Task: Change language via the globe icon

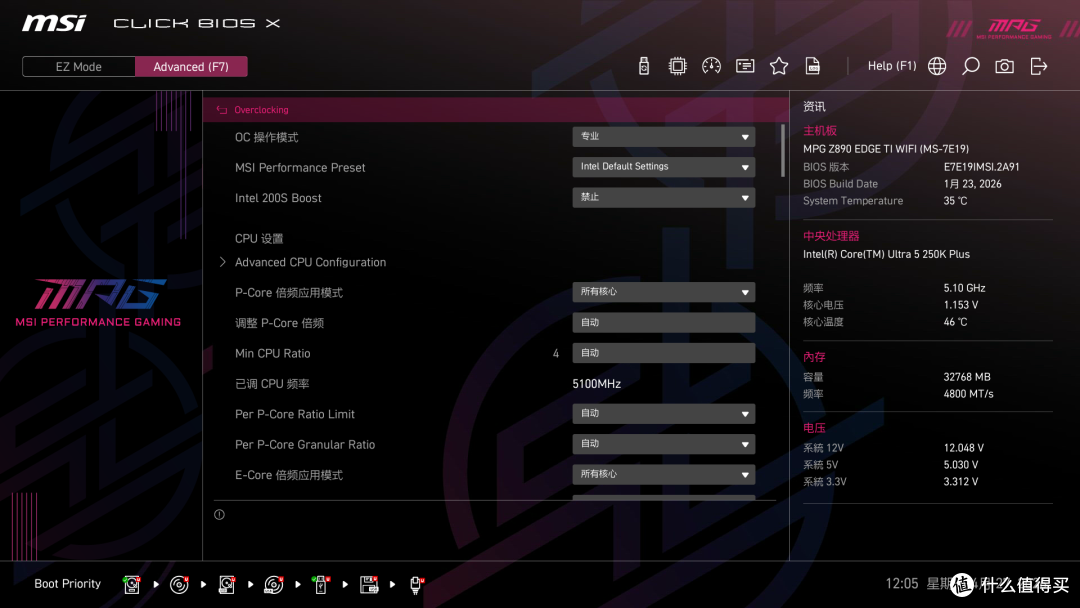Action: (x=937, y=66)
